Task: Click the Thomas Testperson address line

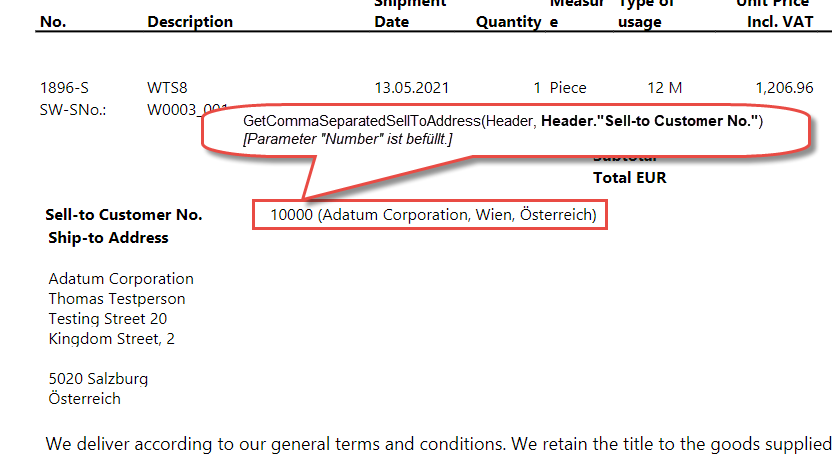Action: coord(117,299)
